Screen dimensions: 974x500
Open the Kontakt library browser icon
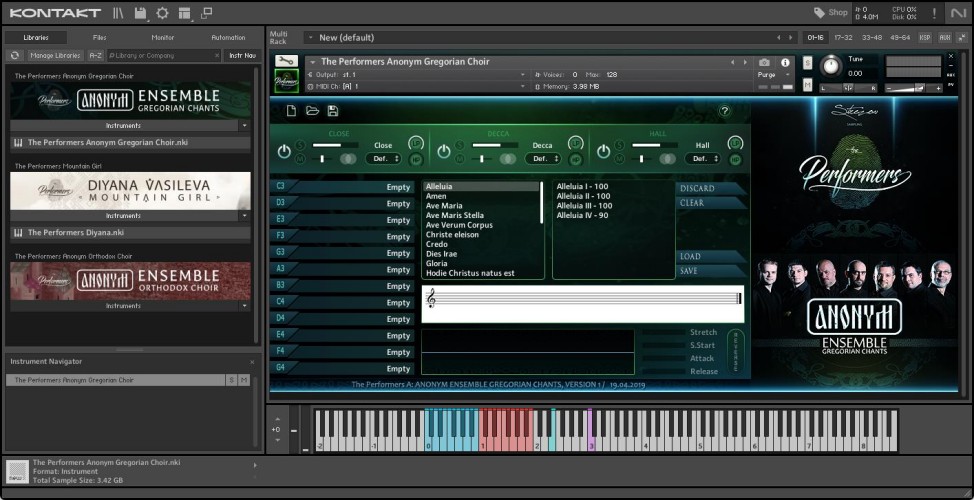pos(119,13)
